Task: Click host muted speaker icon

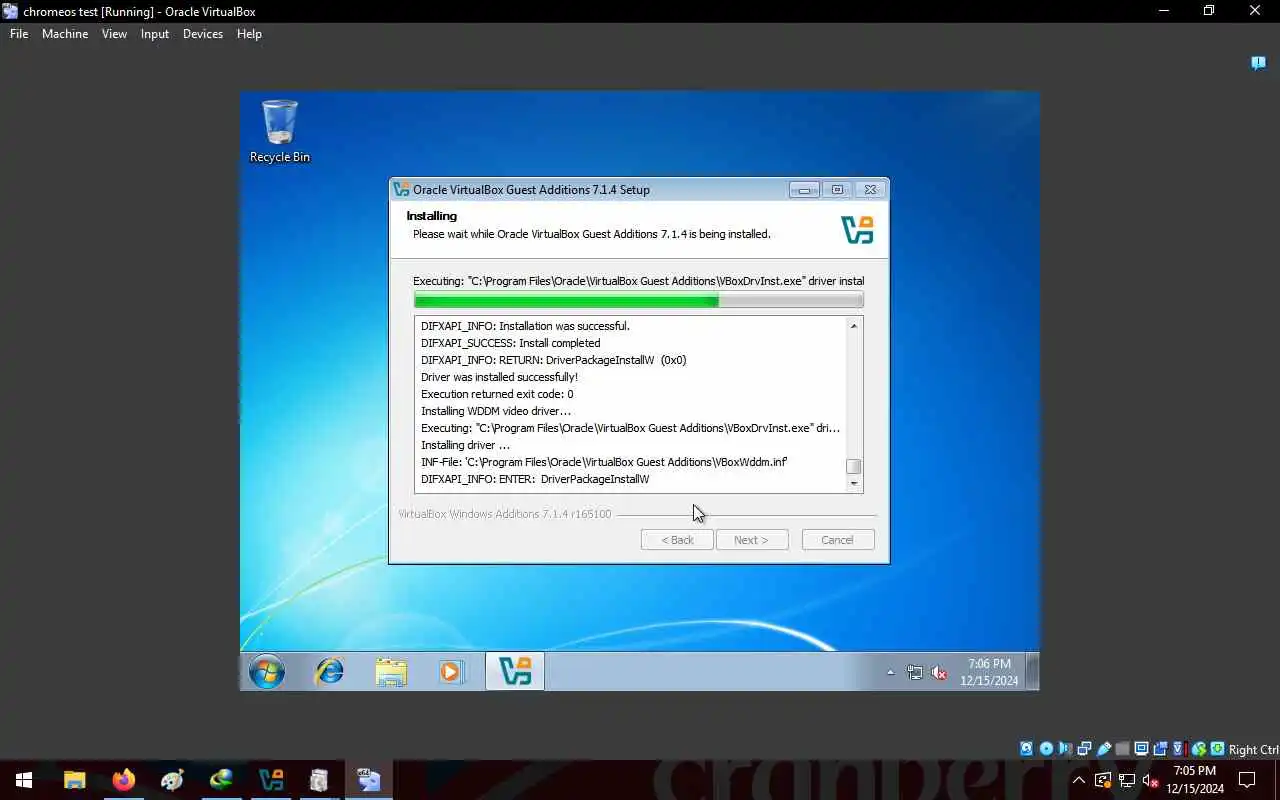Action: tap(1152, 780)
